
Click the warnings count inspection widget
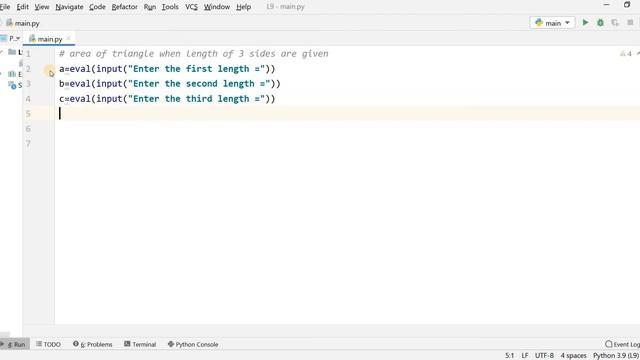click(x=626, y=53)
